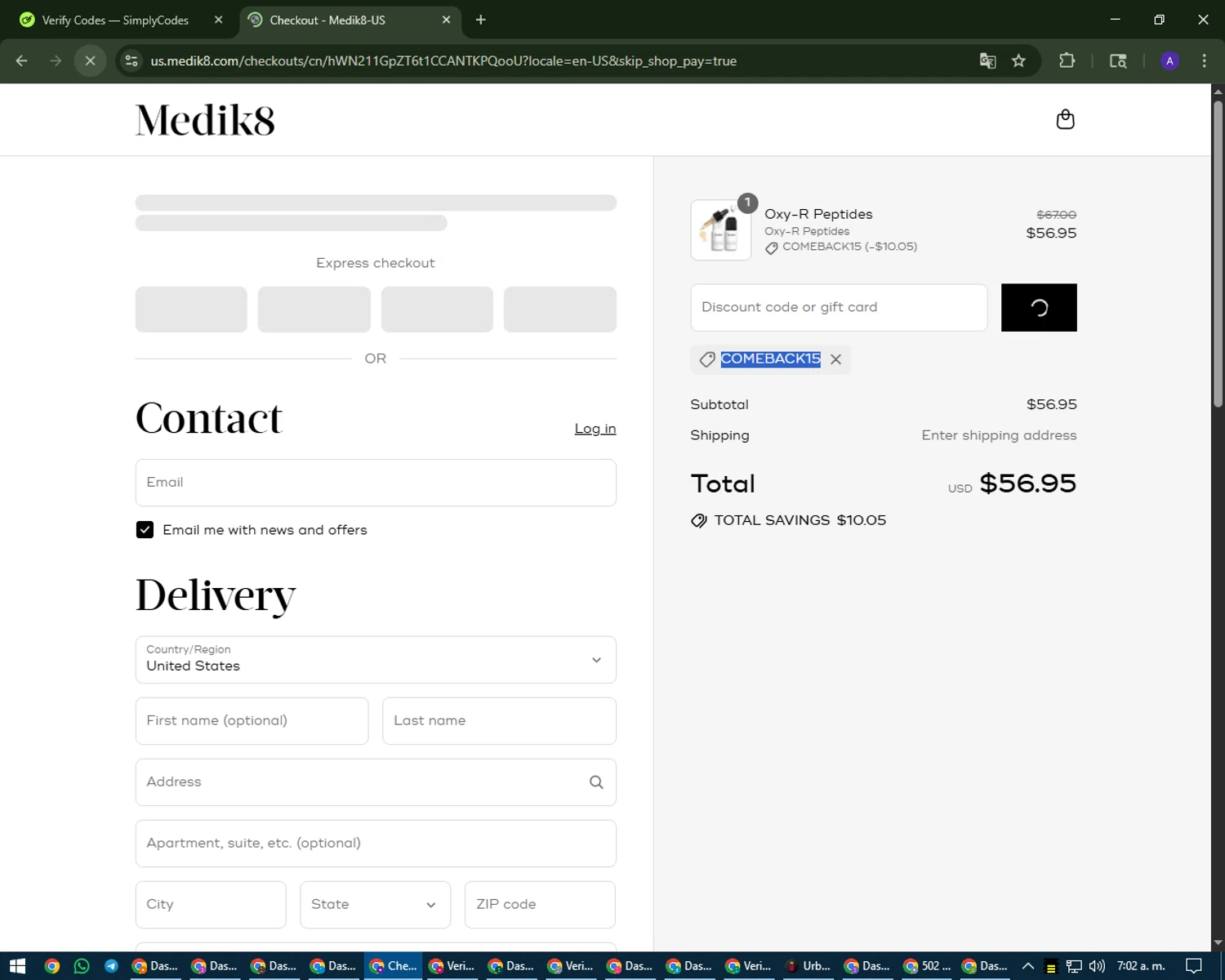Open the network status tray icon
Viewport: 1225px width, 980px height.
point(1074,966)
